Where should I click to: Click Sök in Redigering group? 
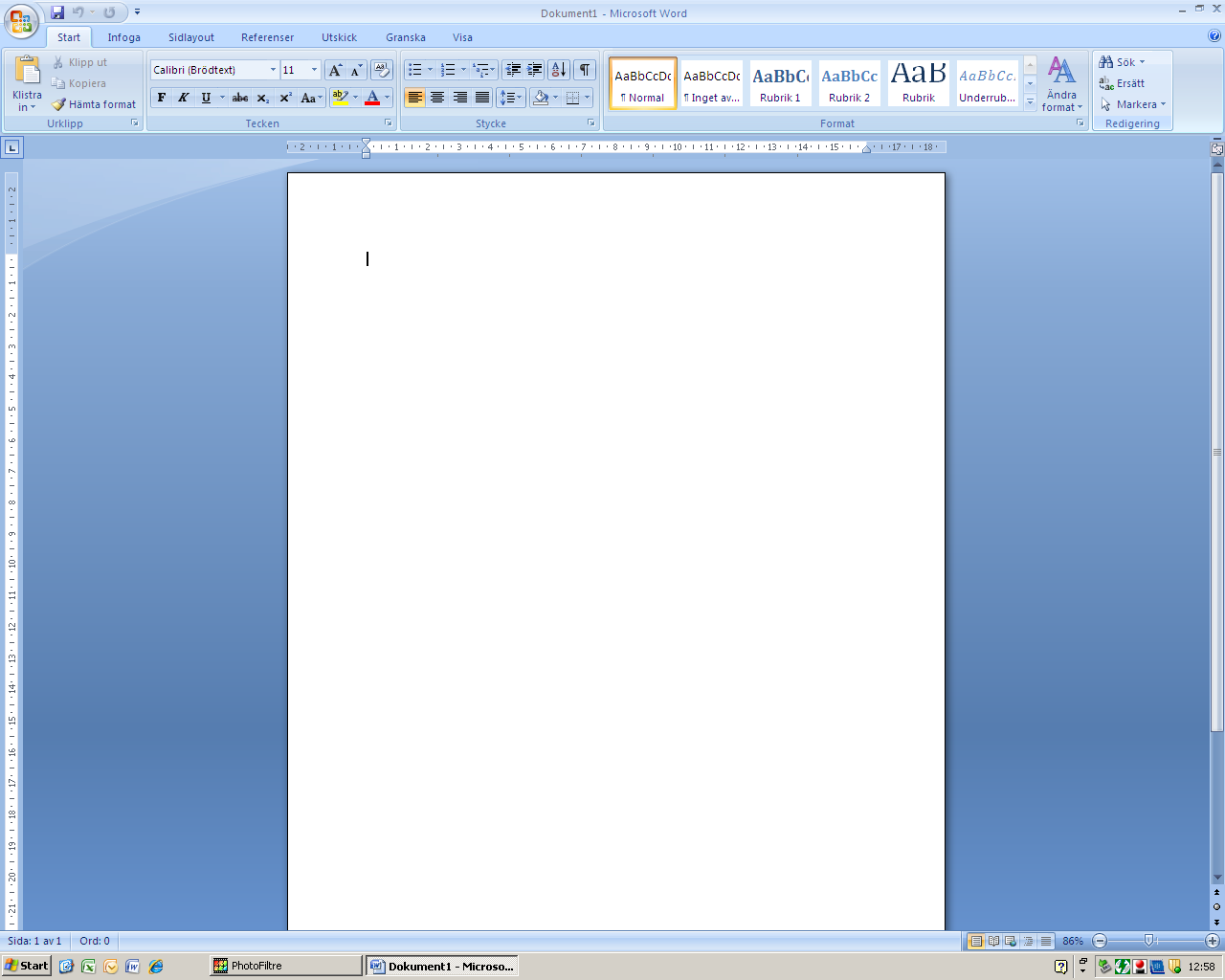(1122, 62)
